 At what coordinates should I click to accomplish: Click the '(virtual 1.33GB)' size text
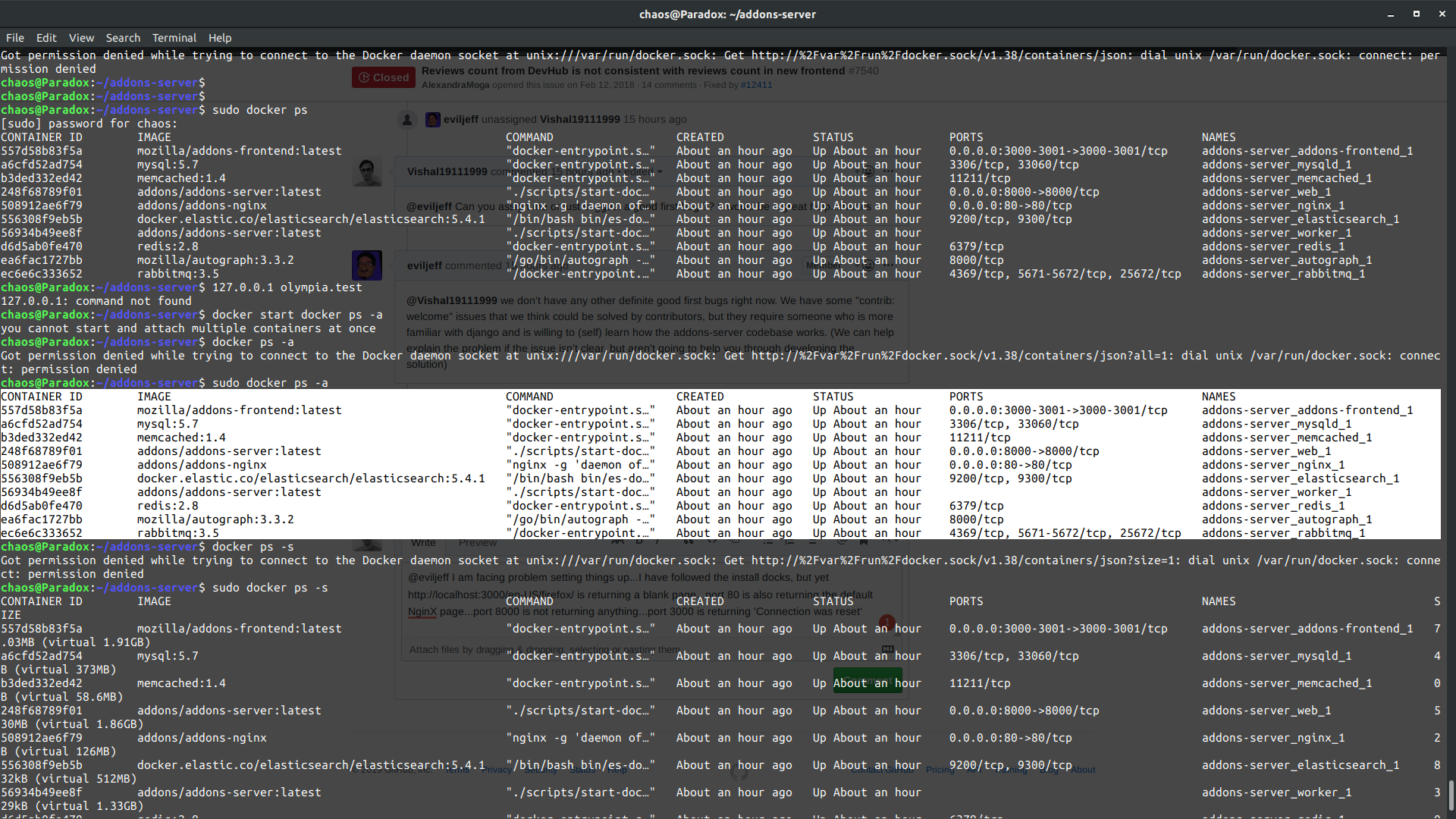(89, 806)
